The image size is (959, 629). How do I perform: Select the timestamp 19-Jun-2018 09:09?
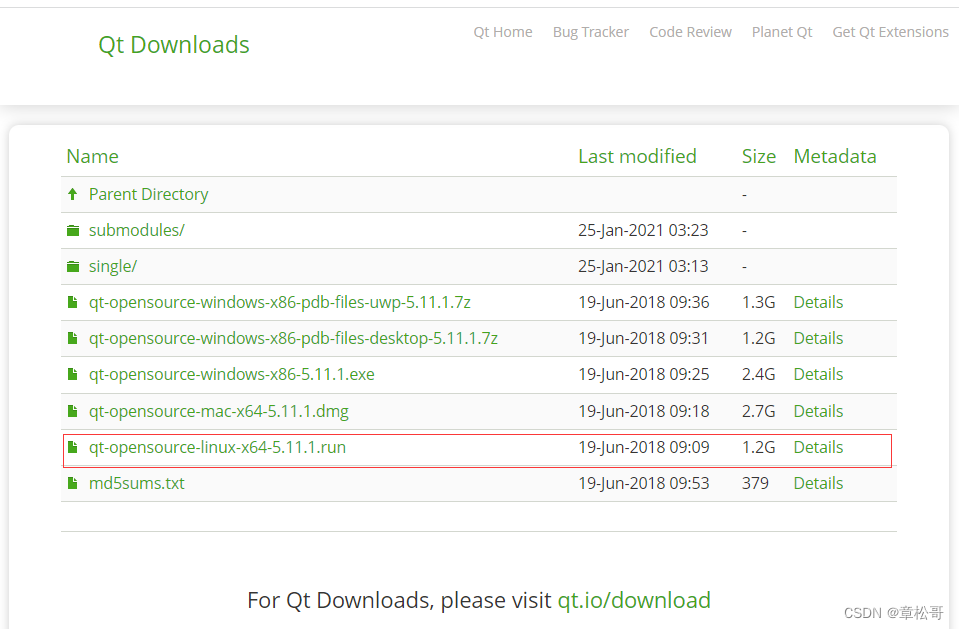[644, 447]
